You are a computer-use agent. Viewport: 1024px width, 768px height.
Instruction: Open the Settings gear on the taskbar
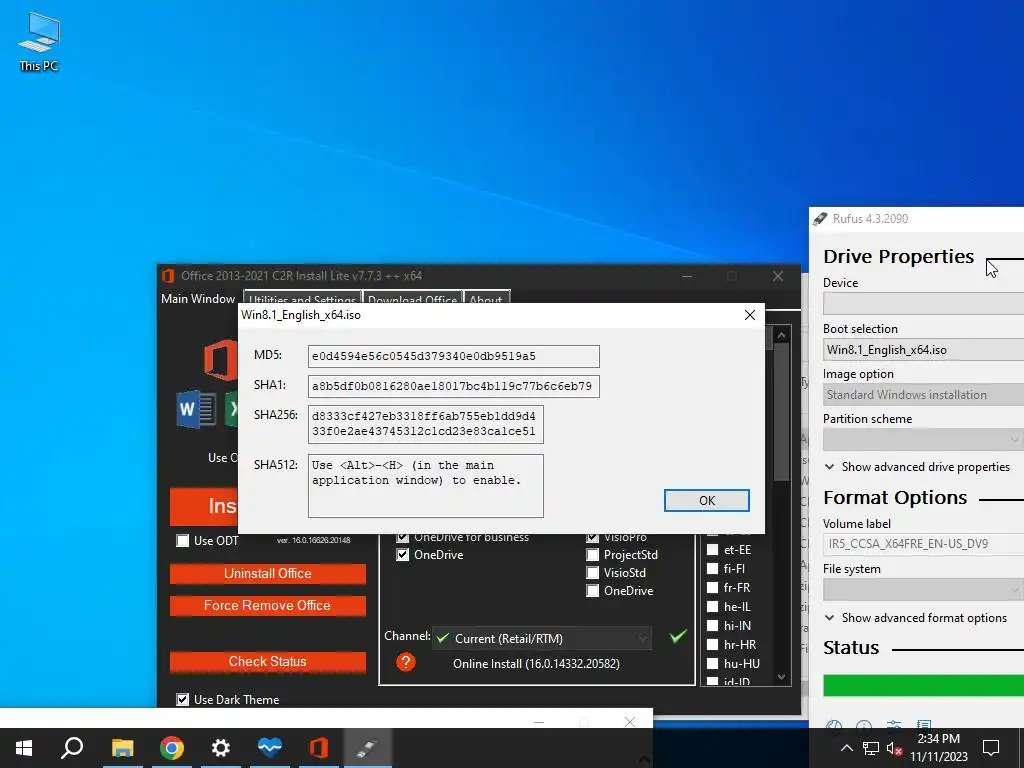pos(221,748)
